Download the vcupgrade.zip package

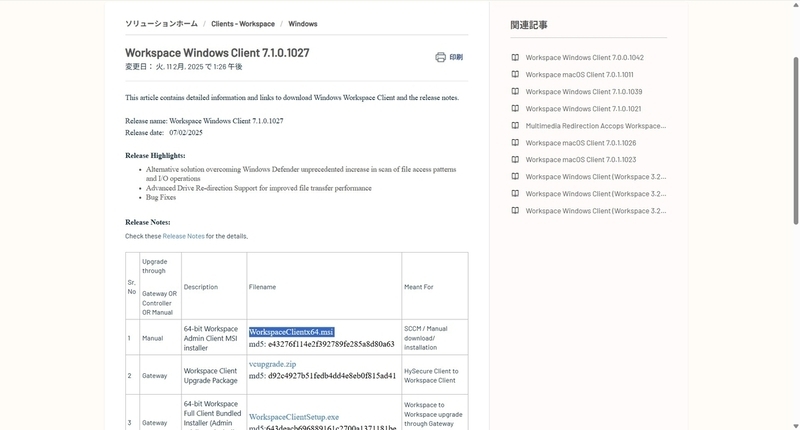272,364
